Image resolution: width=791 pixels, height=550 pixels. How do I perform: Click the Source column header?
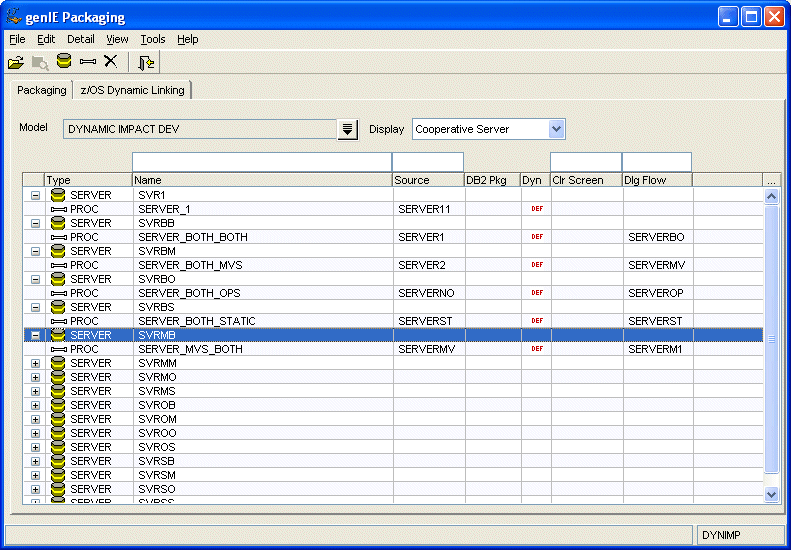pos(428,180)
